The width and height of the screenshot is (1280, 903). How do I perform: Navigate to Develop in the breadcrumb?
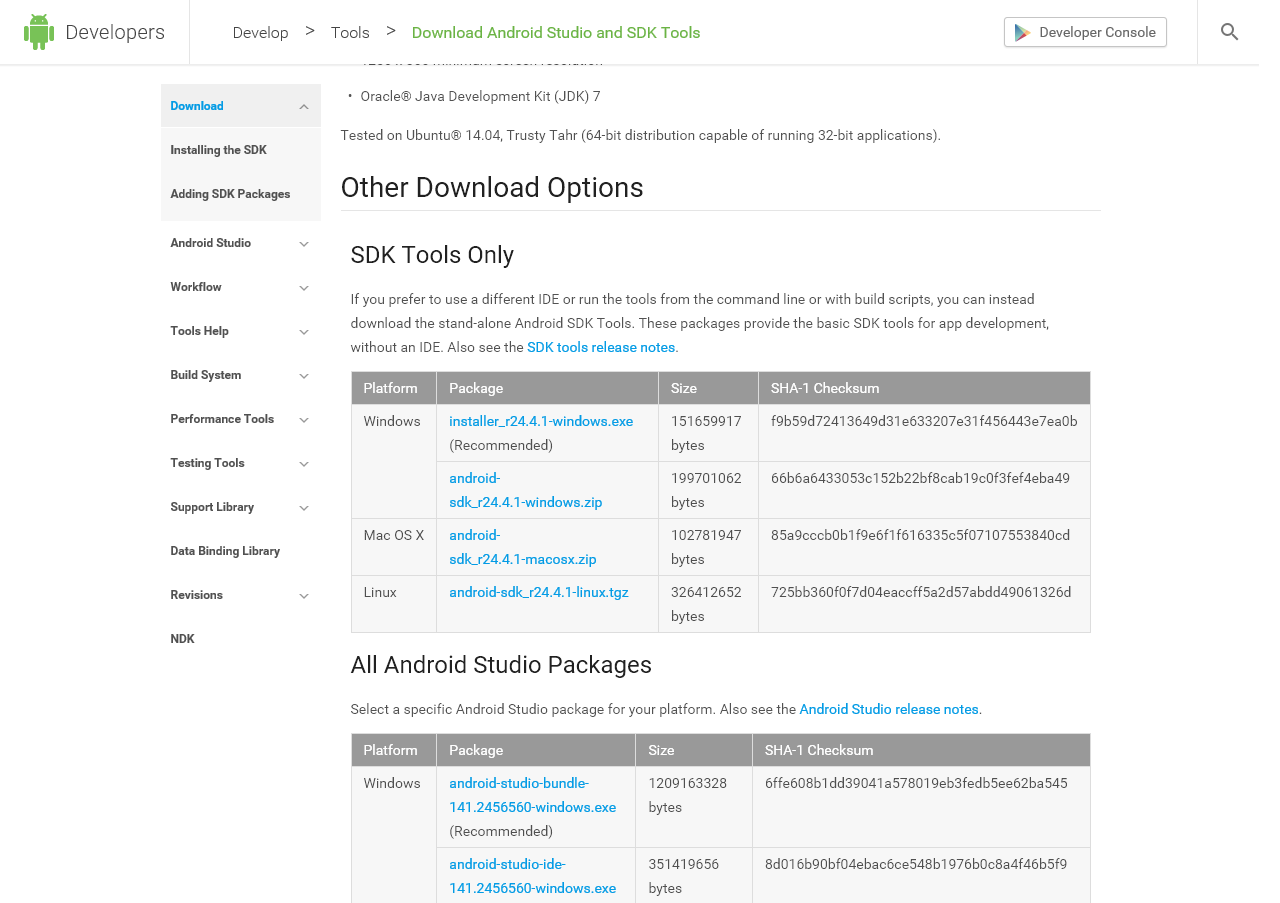point(260,32)
